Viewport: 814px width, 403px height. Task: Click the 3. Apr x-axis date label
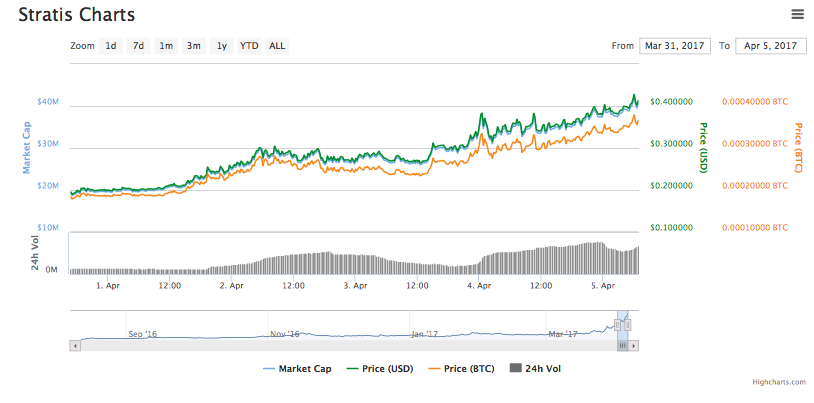[355, 285]
